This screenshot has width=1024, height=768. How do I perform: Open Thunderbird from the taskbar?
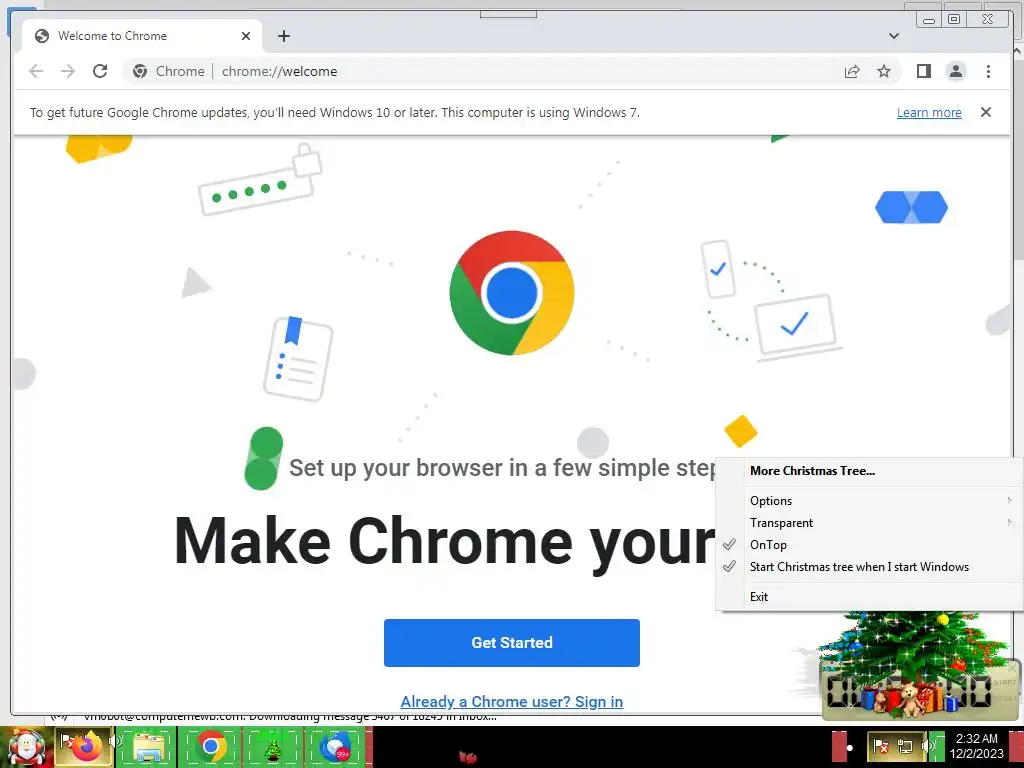point(336,746)
